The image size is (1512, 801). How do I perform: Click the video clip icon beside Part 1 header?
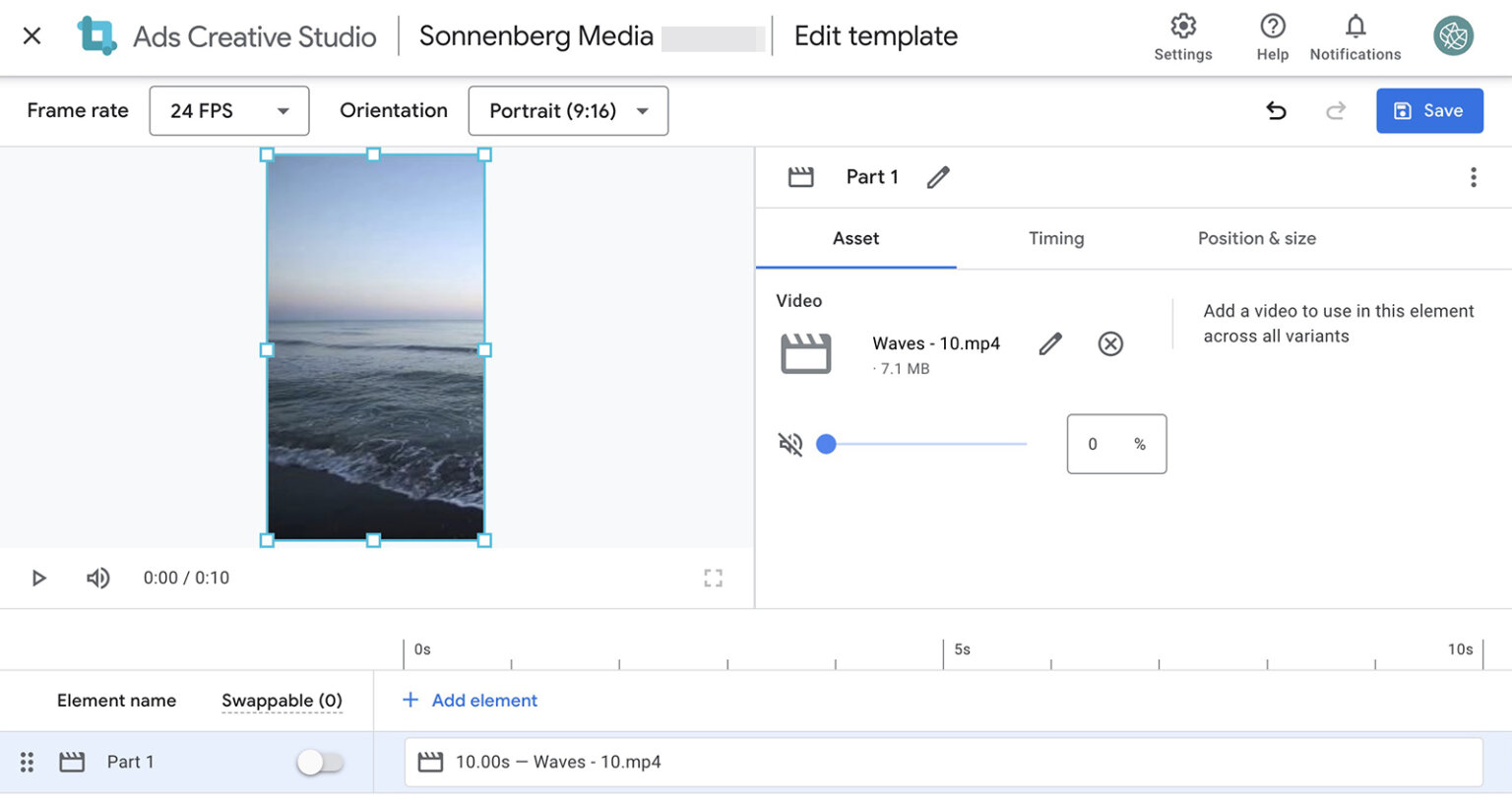click(x=801, y=177)
